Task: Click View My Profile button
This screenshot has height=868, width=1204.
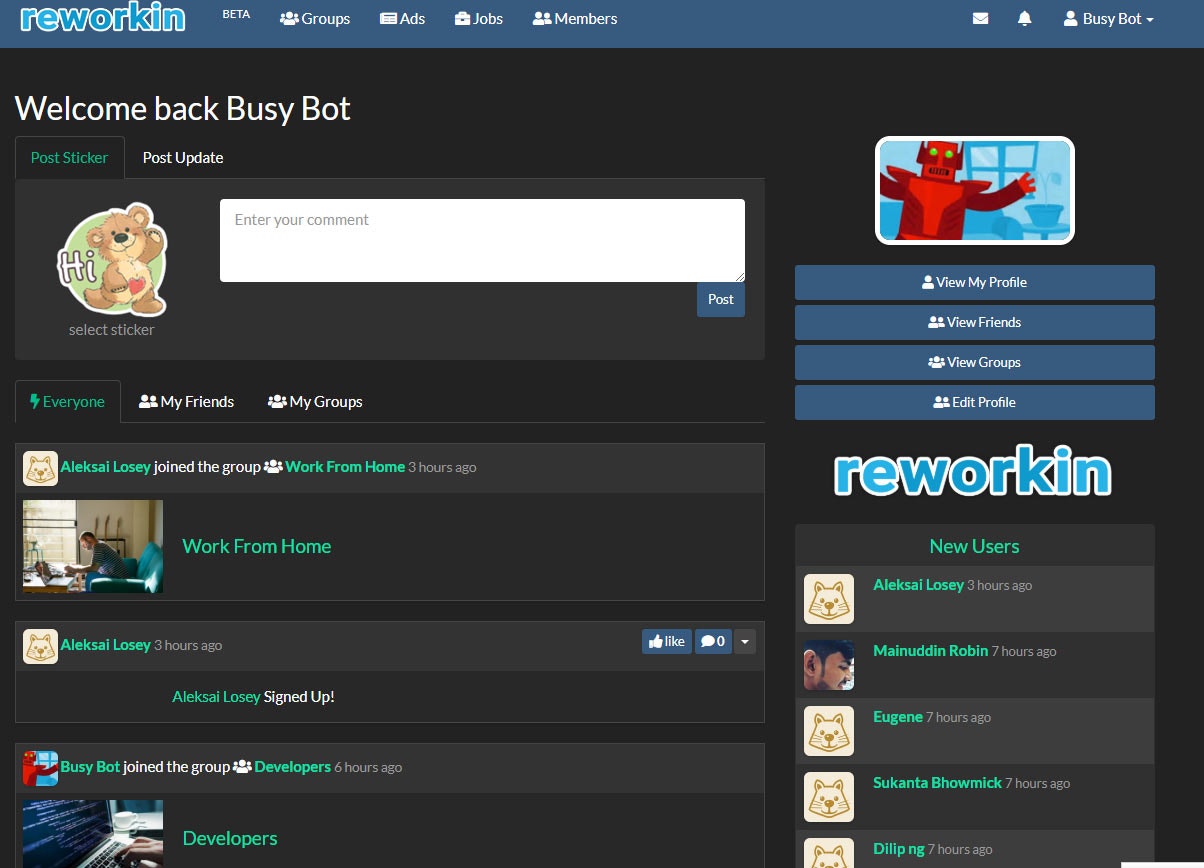Action: 975,283
